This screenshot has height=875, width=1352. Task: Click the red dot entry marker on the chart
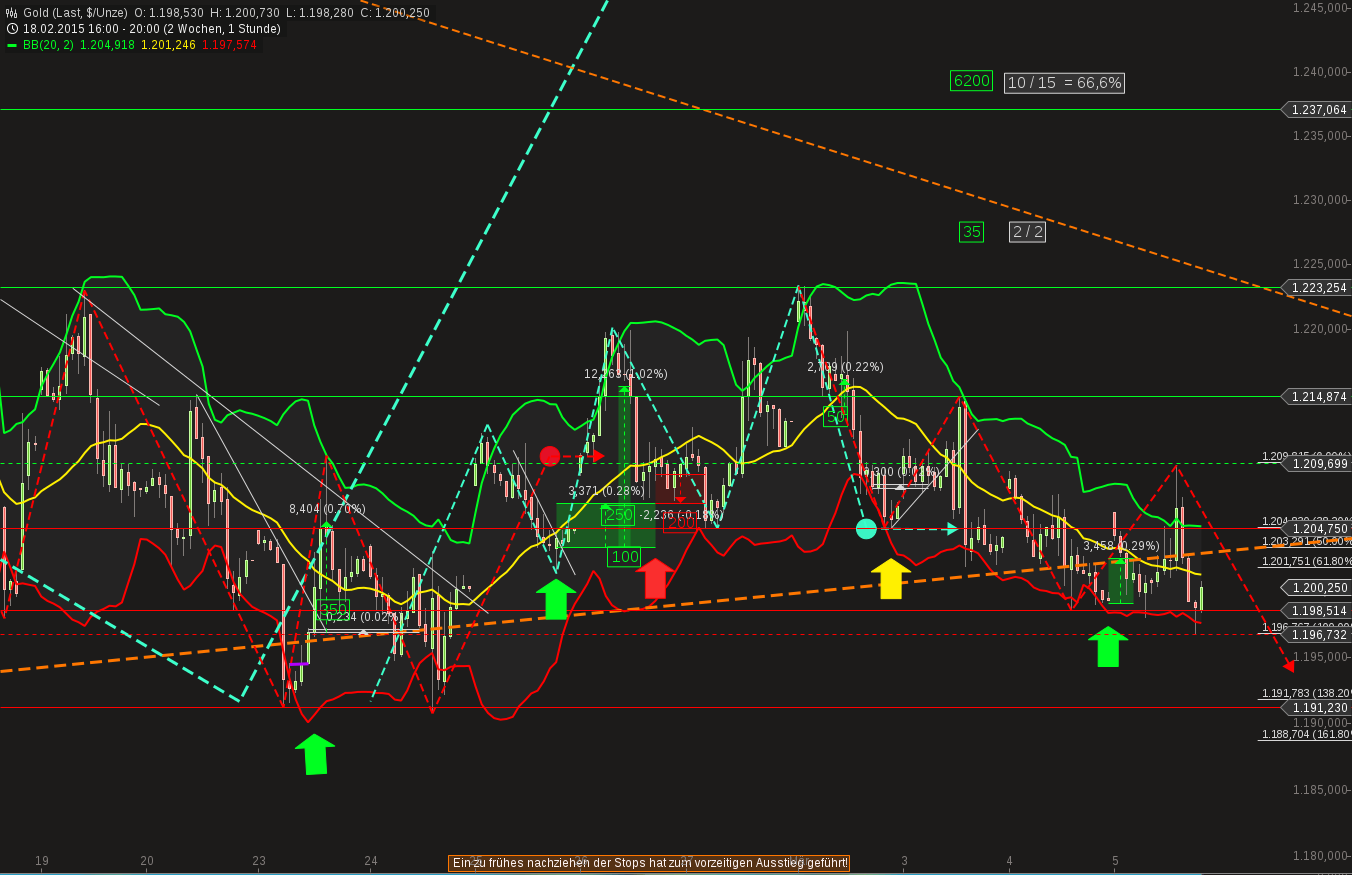coord(549,455)
